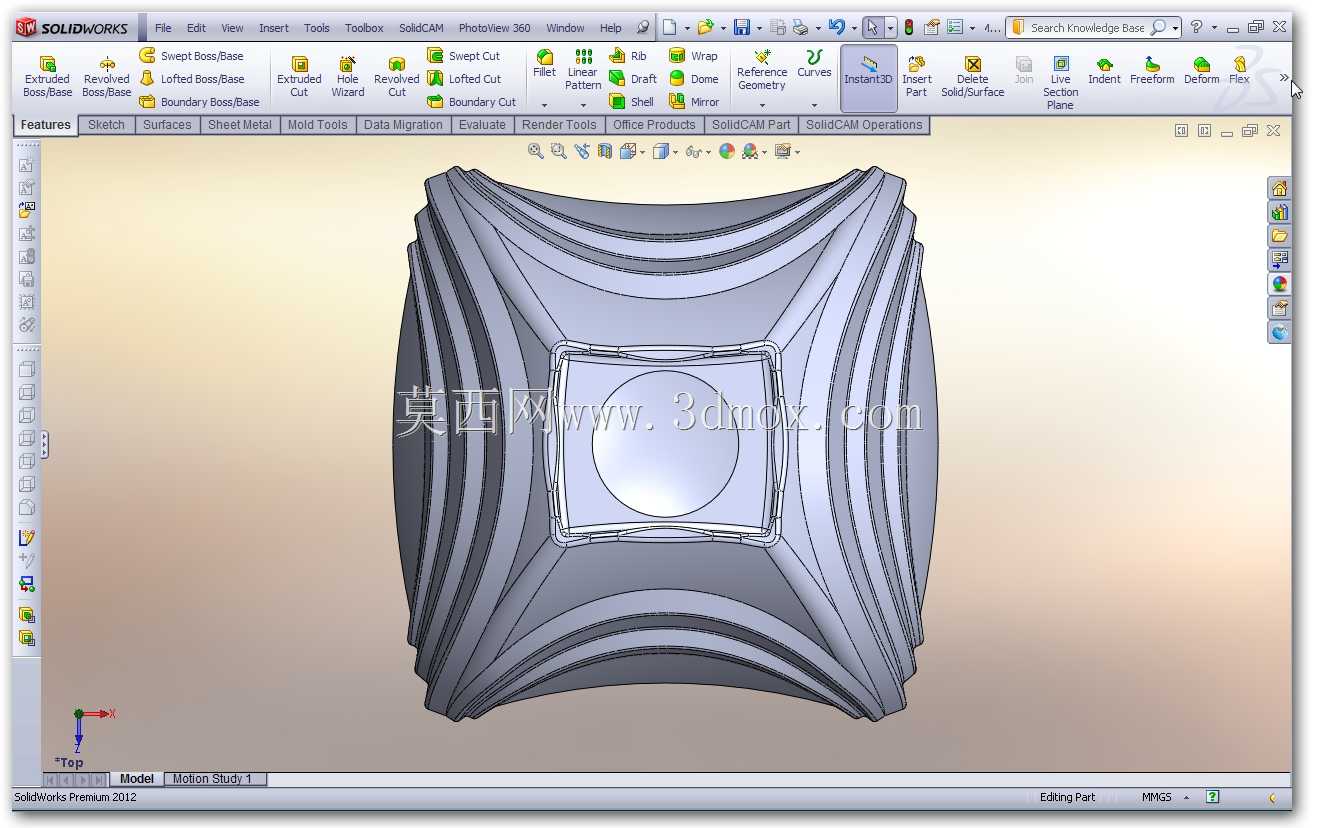Choose the Lofted Boss/Base feature

point(191,79)
